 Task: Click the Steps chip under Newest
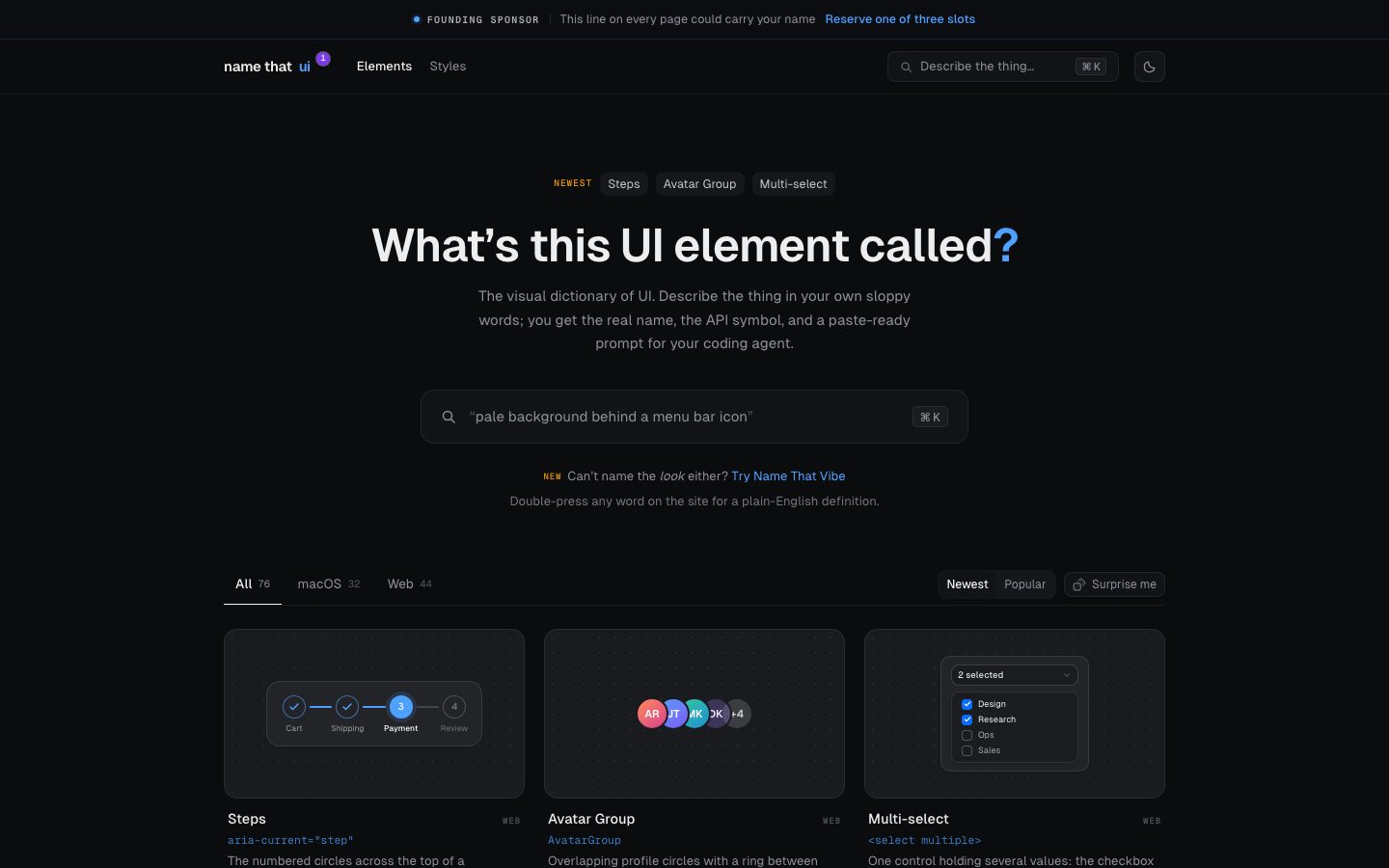(624, 184)
